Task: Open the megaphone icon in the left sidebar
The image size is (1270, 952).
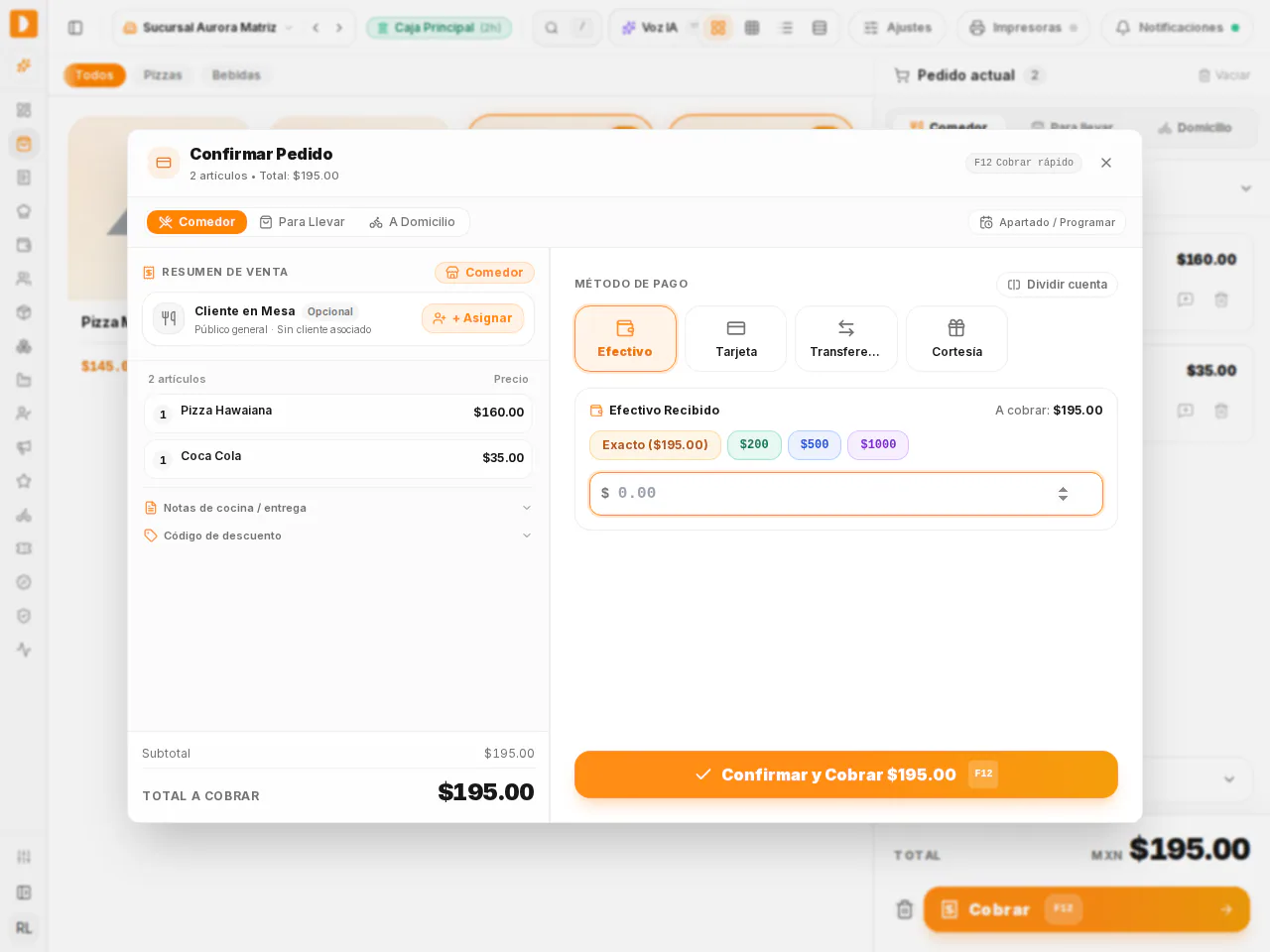Action: coord(24,447)
